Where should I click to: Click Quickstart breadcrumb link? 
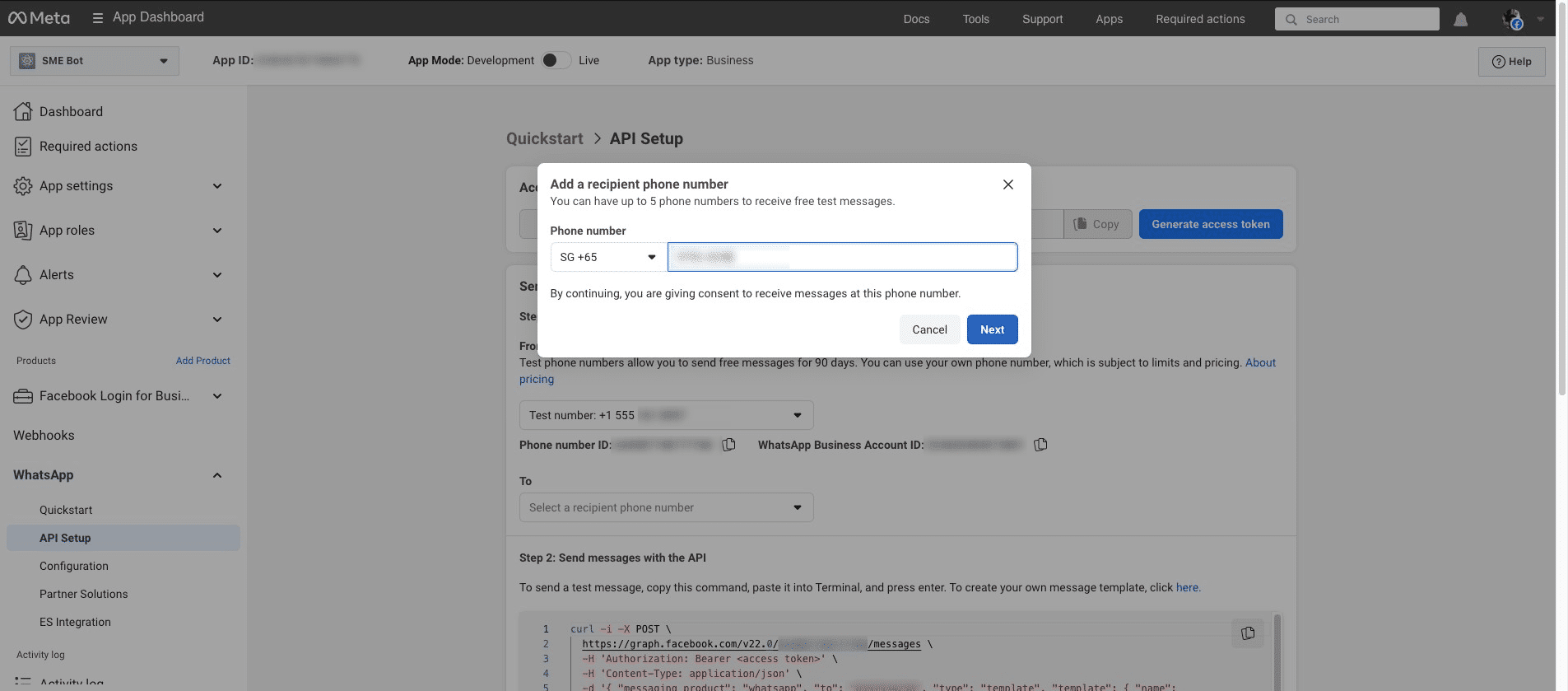pos(544,138)
